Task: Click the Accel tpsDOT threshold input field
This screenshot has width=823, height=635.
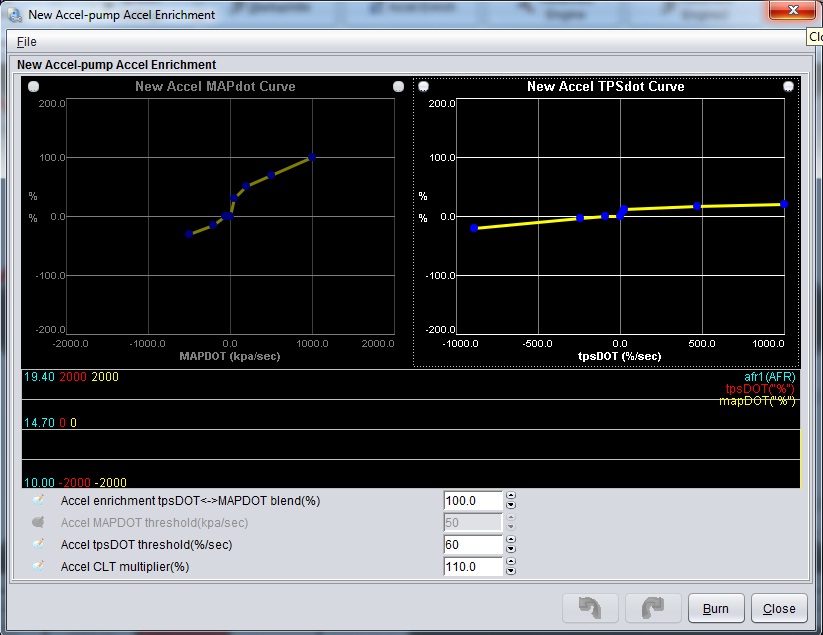Action: coord(472,544)
